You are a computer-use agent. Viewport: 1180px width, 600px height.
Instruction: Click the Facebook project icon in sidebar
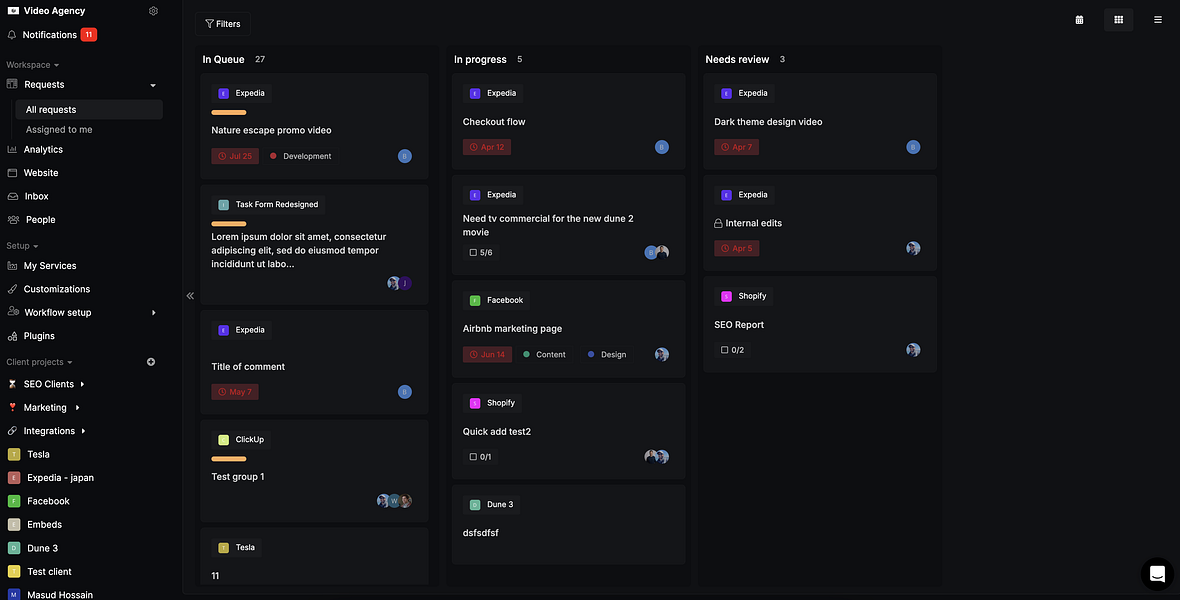click(x=14, y=501)
